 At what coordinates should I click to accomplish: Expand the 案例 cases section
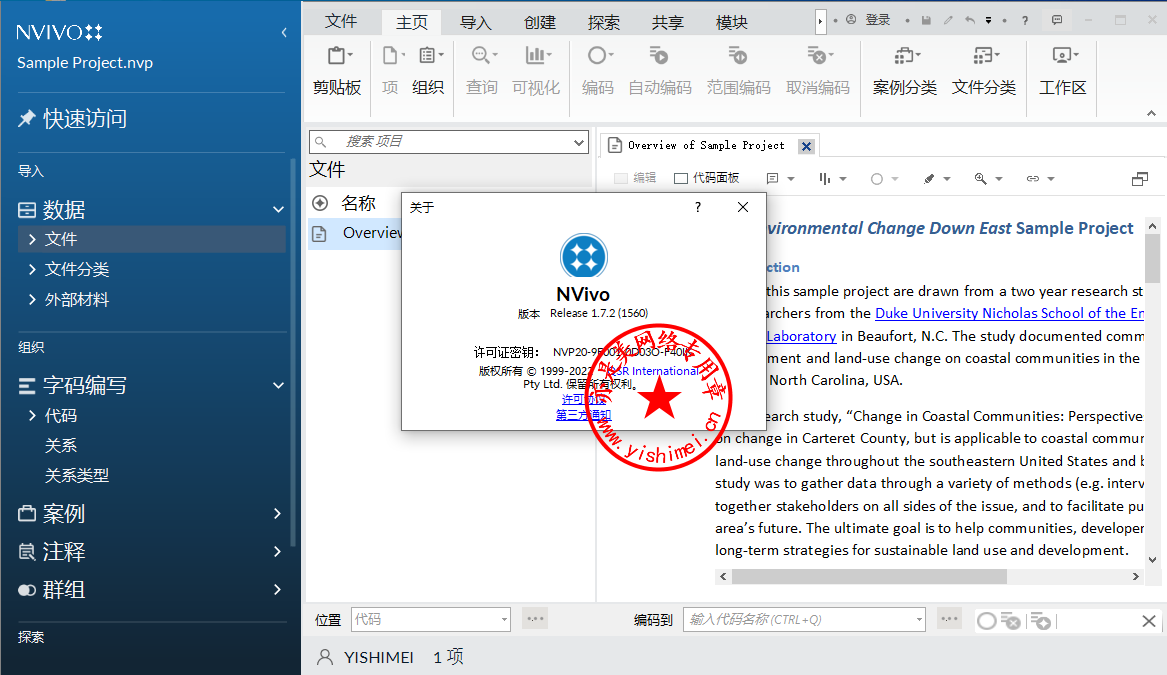point(278,514)
